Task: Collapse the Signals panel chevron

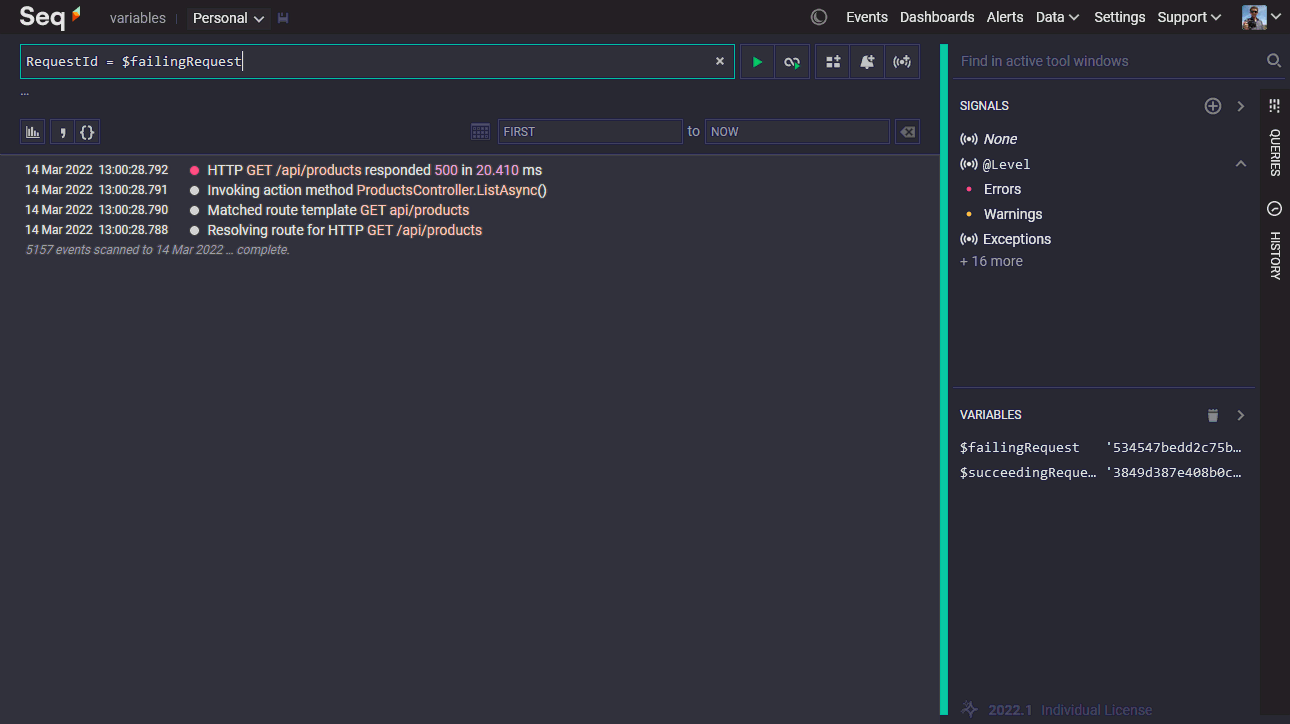Action: click(x=1241, y=106)
